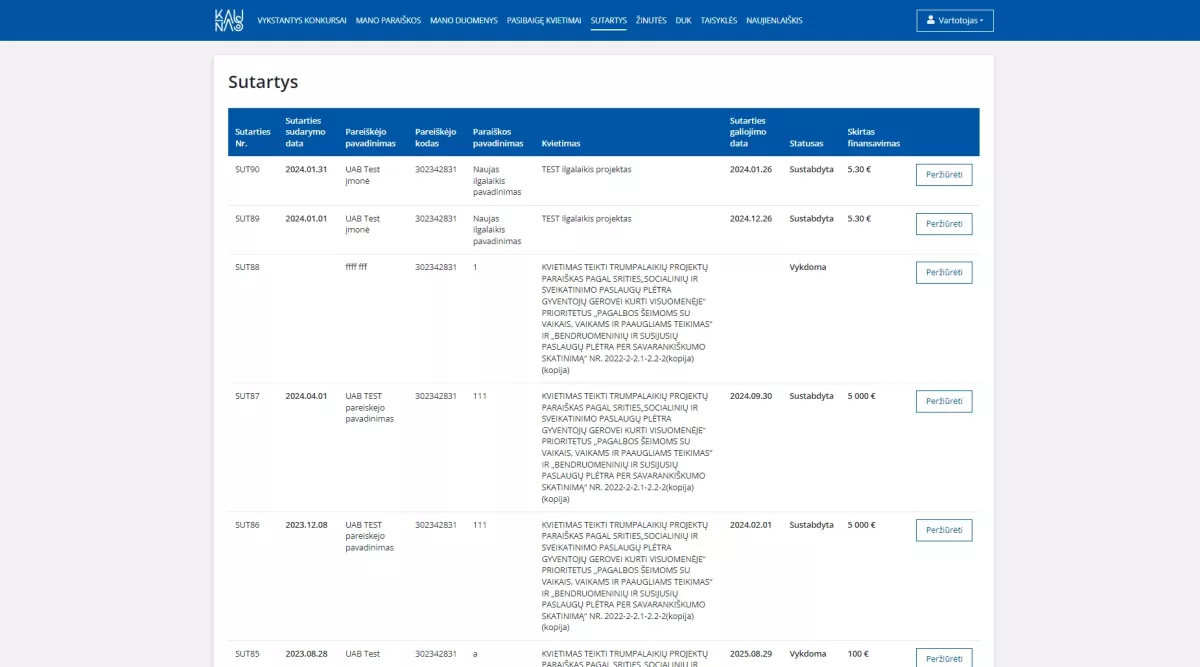Go to PASIBAIGĘ KVIETIMAI
This screenshot has width=1200, height=667.
point(543,19)
